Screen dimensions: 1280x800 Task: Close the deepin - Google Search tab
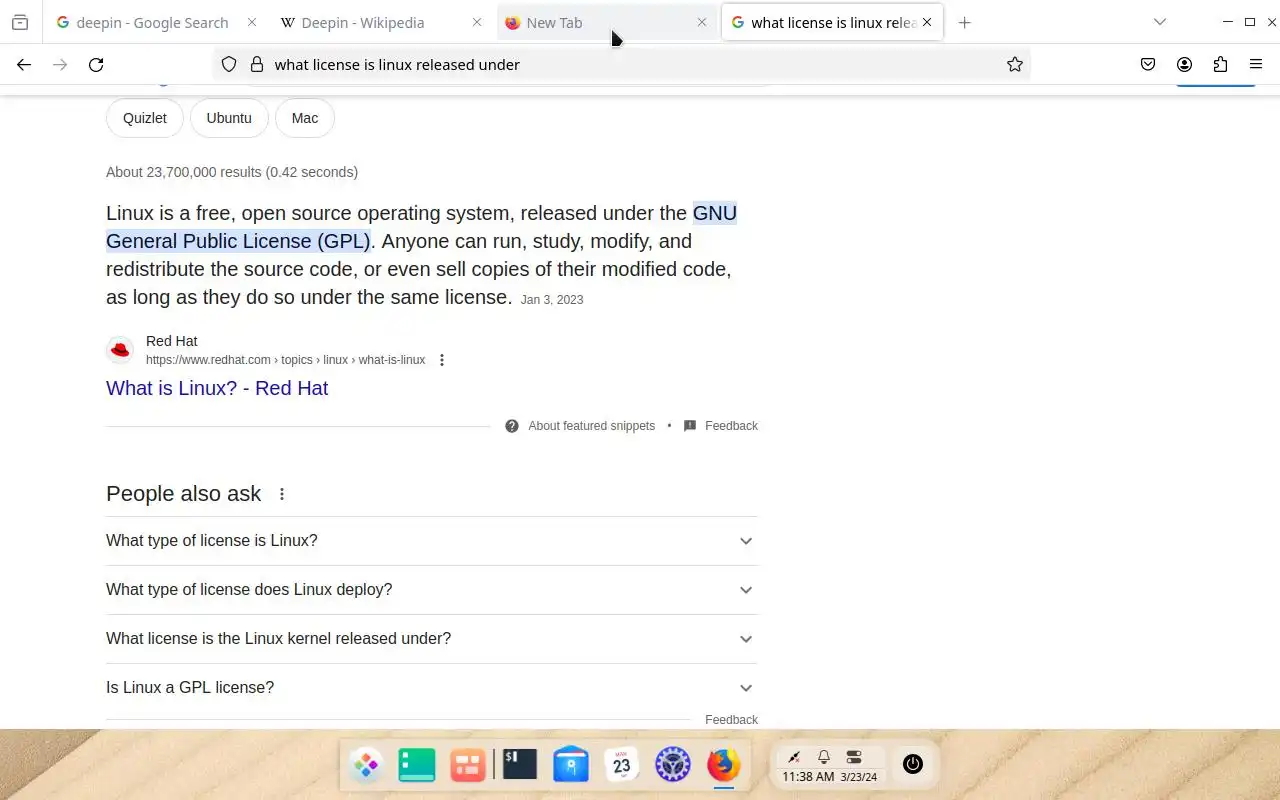click(x=251, y=22)
